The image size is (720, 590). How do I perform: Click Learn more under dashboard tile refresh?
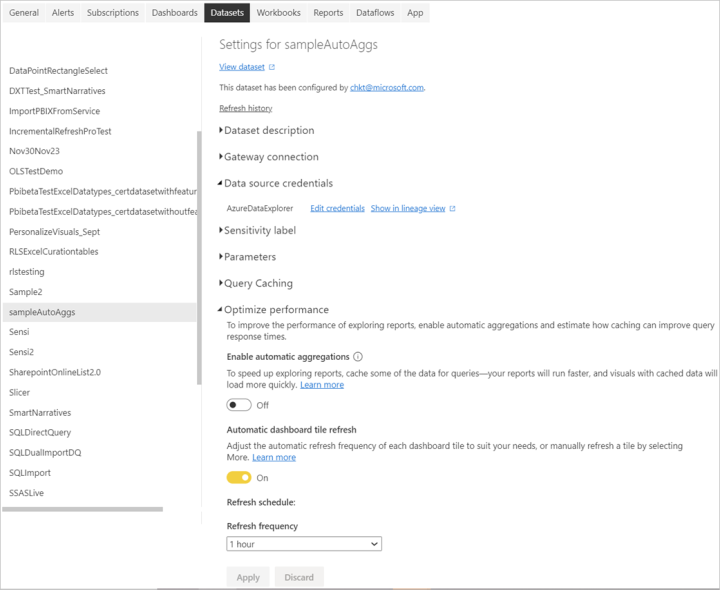274,457
